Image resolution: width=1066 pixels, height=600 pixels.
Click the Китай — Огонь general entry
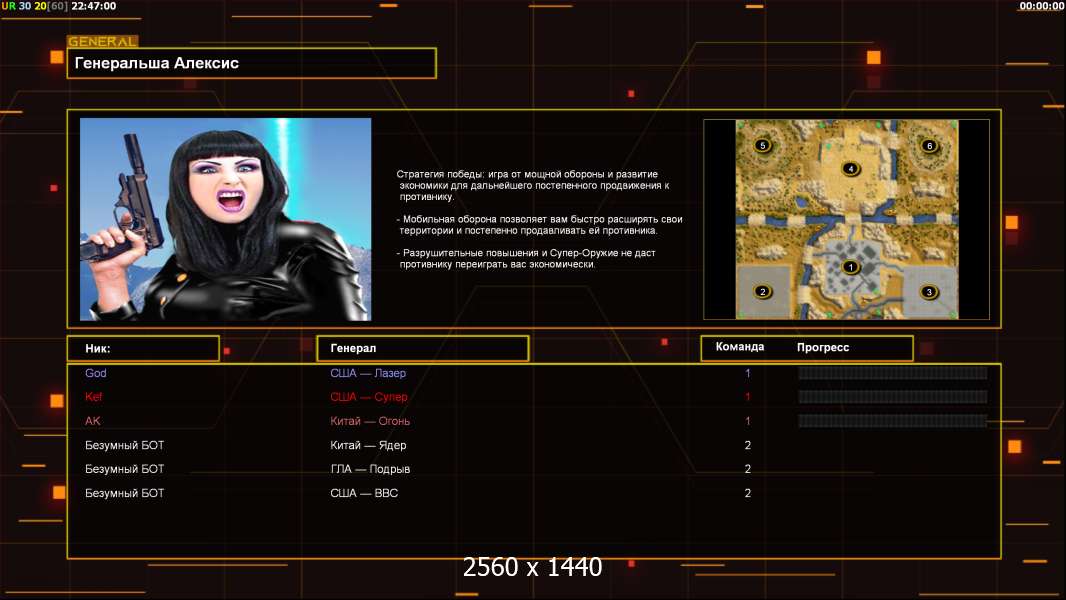point(370,421)
